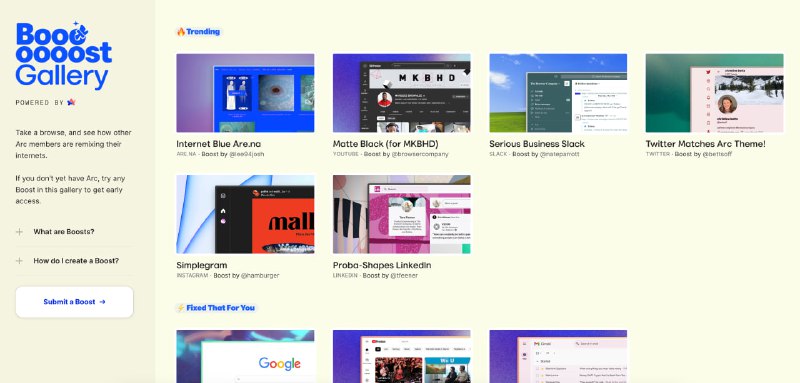The width and height of the screenshot is (800, 383).
Task: Click the YOUTUBE Boost by @browsercompany credit
Action: coord(391,154)
